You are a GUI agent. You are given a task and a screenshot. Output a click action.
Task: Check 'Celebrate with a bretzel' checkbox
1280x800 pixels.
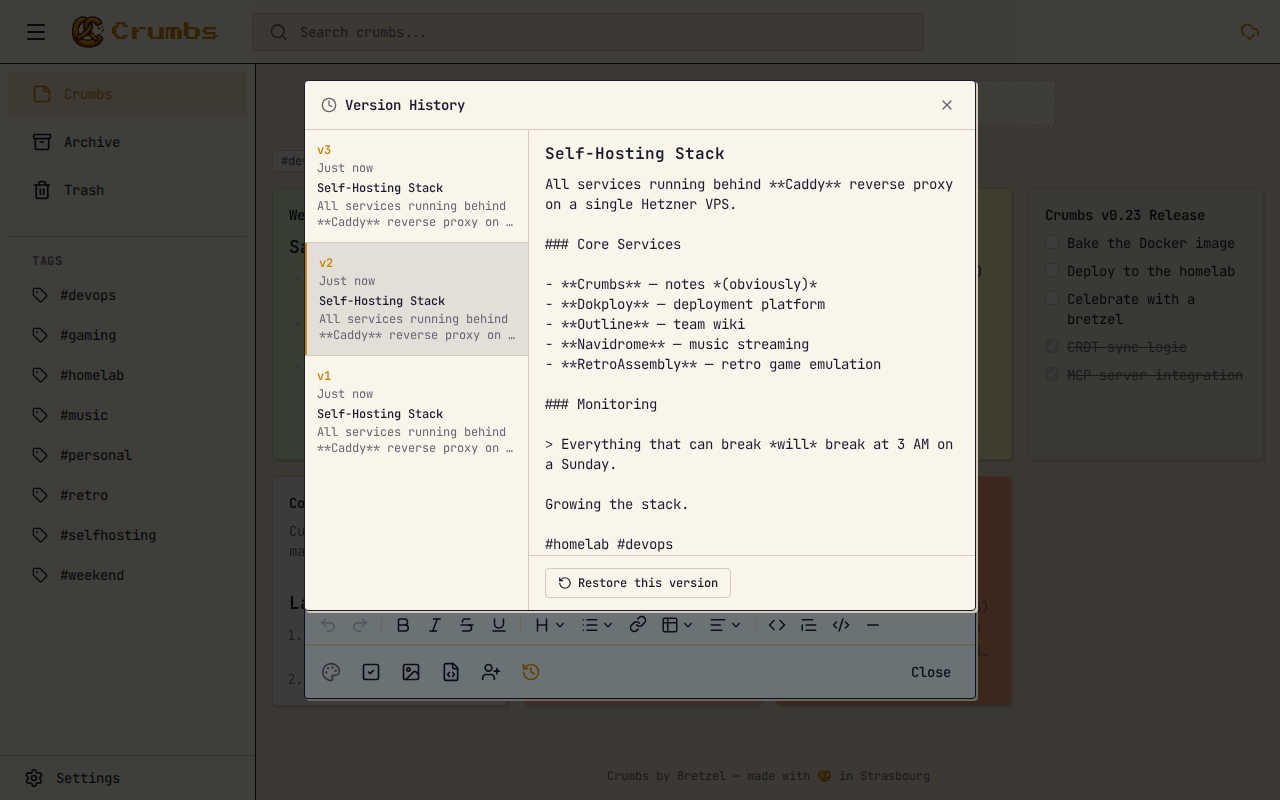1052,299
